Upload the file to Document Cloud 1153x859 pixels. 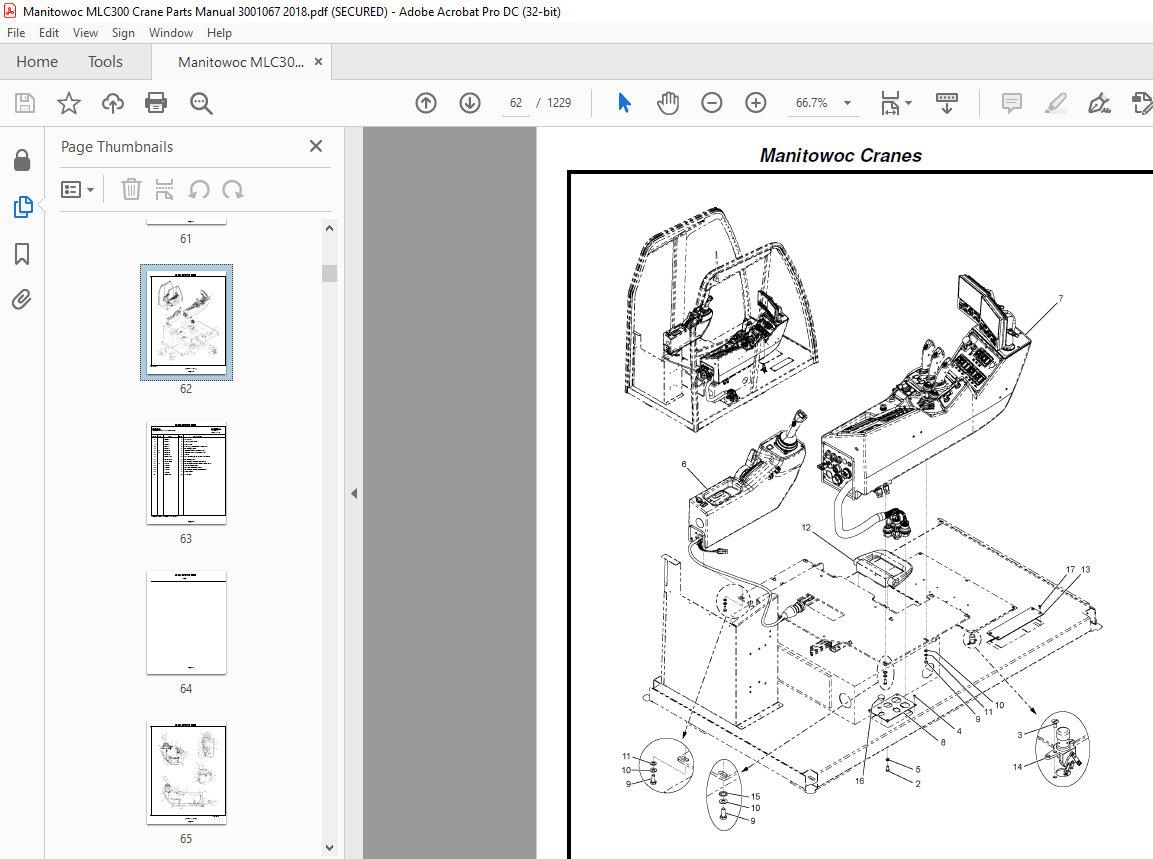coord(113,103)
